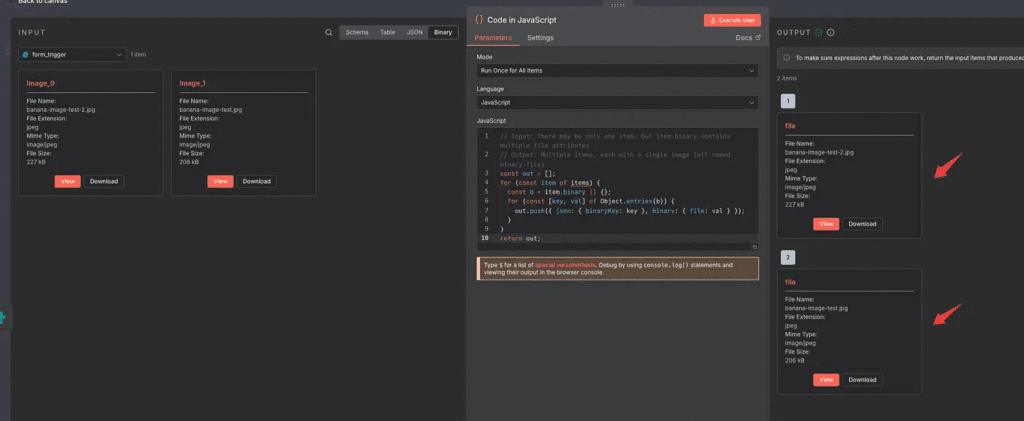Image resolution: width=1024 pixels, height=421 pixels.
Task: Click the search icon in Input panel
Action: coord(329,32)
